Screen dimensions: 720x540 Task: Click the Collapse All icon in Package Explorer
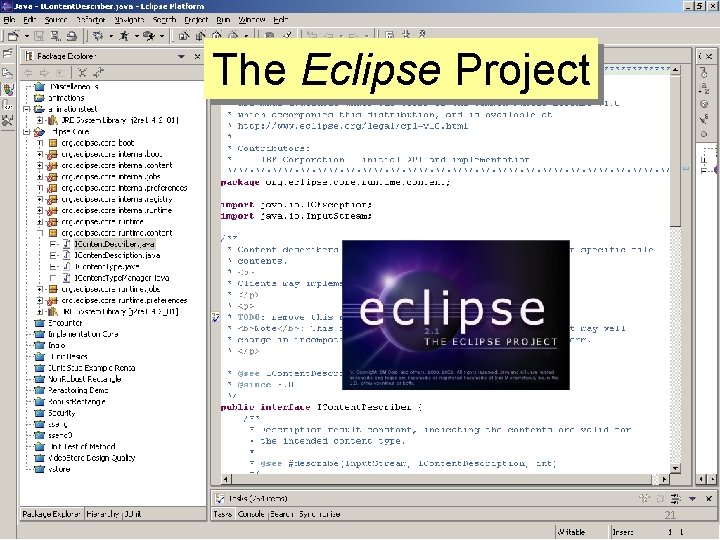82,73
